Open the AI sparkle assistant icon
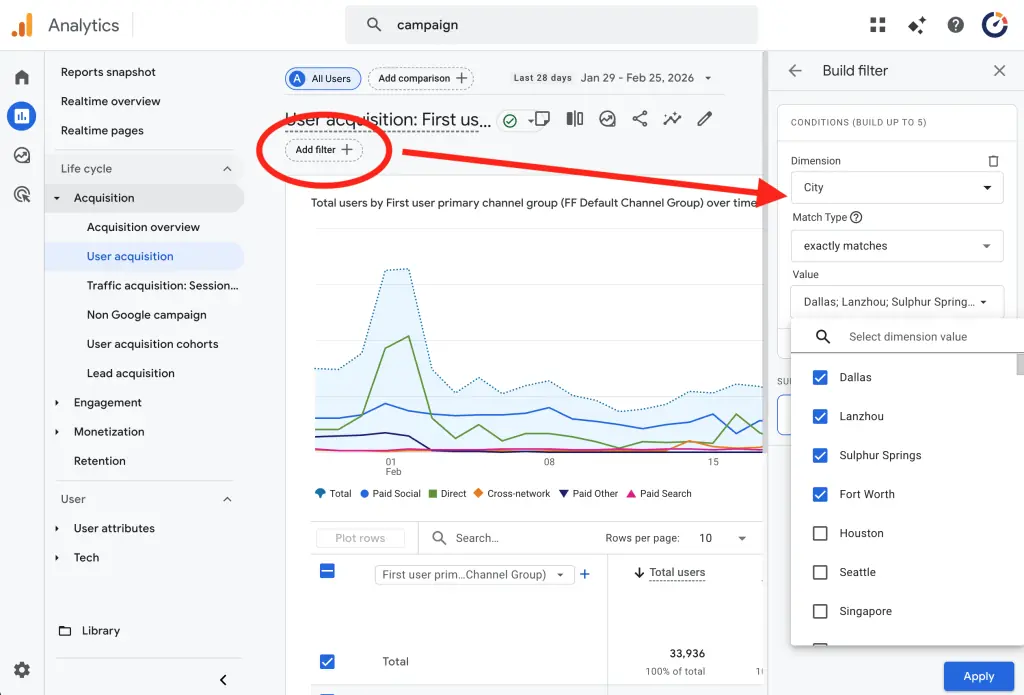 click(x=917, y=25)
